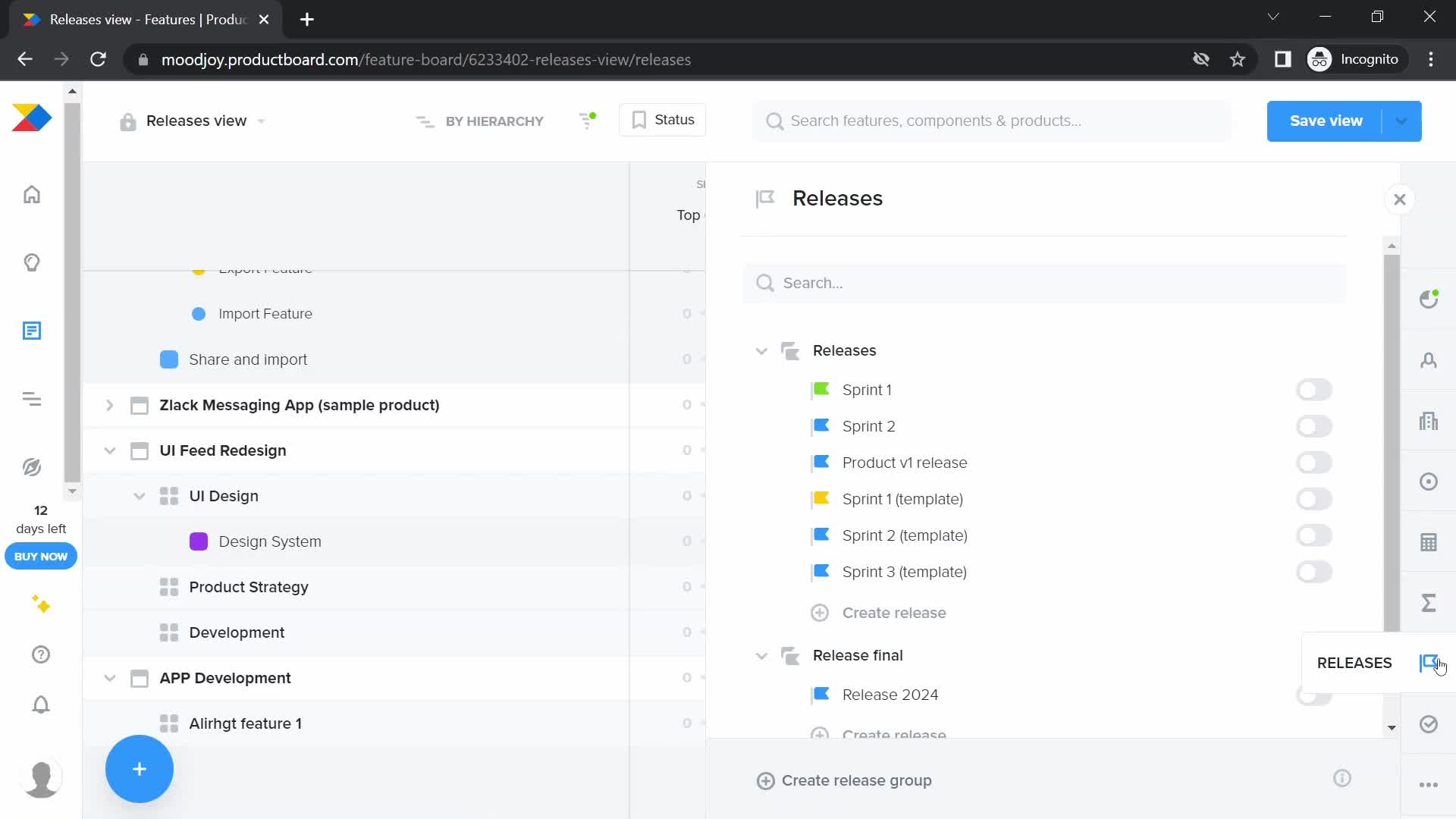This screenshot has height=819, width=1456.
Task: Open BY HIERARCHY grouping menu
Action: [480, 121]
